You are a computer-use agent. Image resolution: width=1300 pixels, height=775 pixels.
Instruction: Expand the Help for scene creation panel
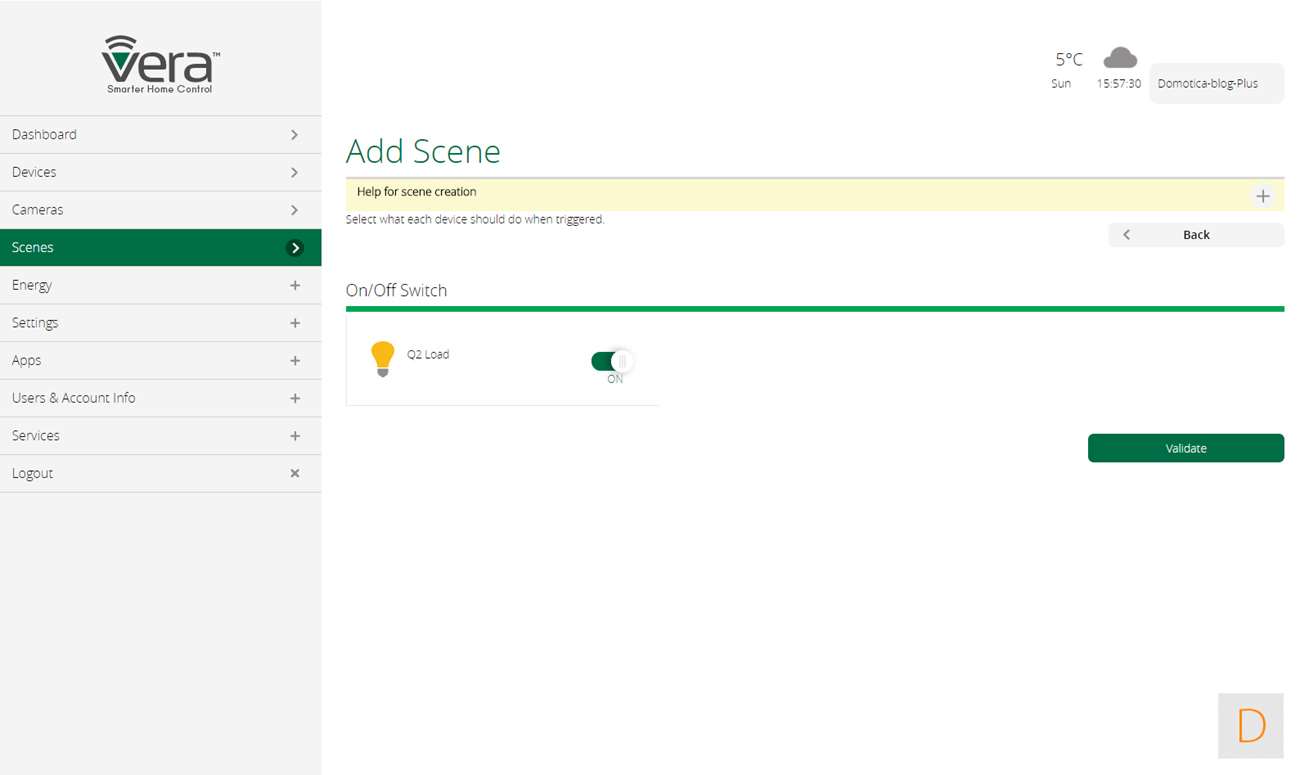point(1262,196)
